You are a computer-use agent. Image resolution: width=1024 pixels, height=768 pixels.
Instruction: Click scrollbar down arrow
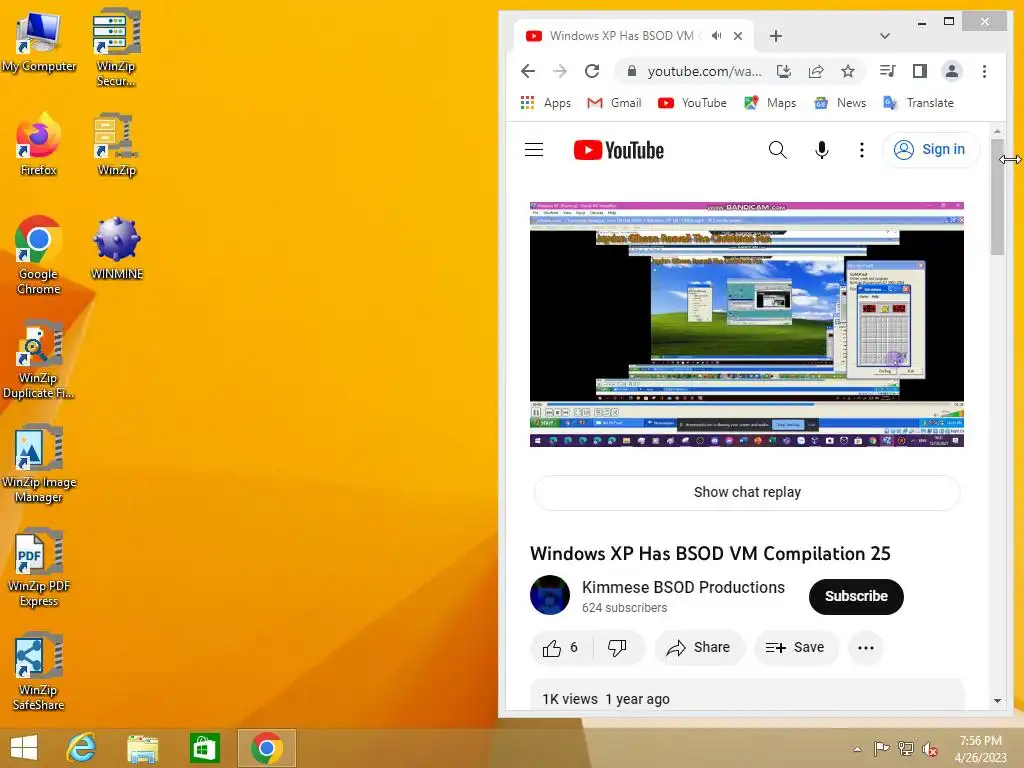click(x=997, y=701)
